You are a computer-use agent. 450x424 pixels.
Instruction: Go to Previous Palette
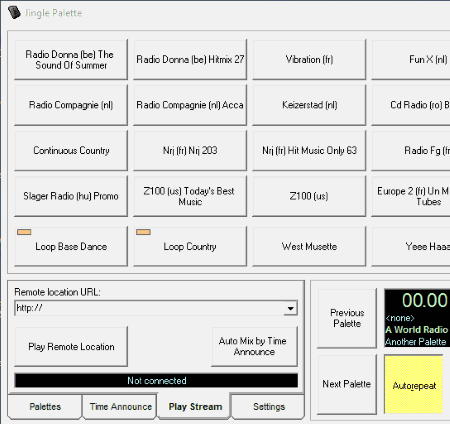click(347, 318)
